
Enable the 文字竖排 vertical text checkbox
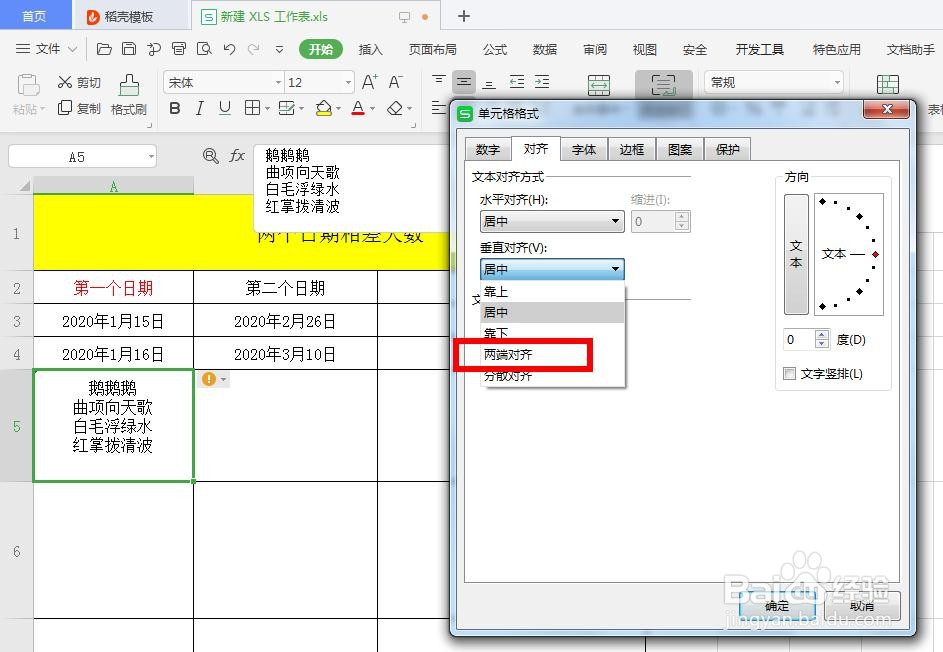pos(789,372)
